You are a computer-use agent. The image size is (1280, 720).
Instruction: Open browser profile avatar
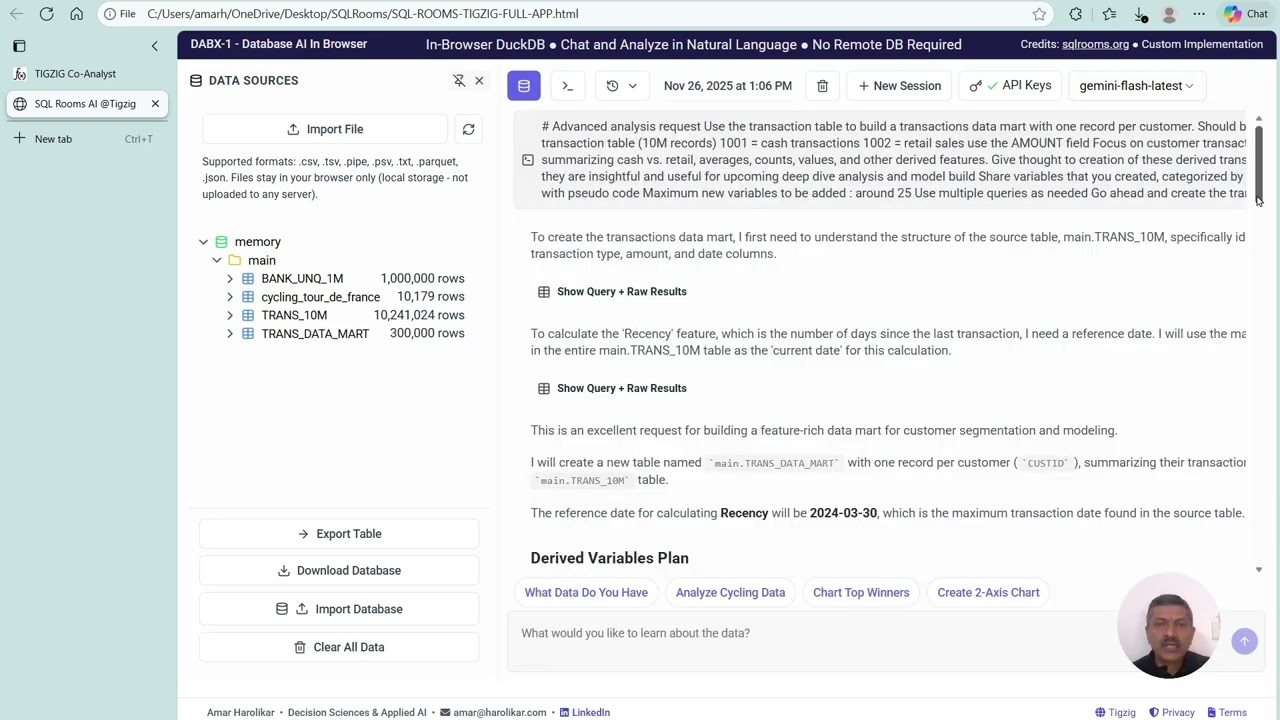(1169, 14)
